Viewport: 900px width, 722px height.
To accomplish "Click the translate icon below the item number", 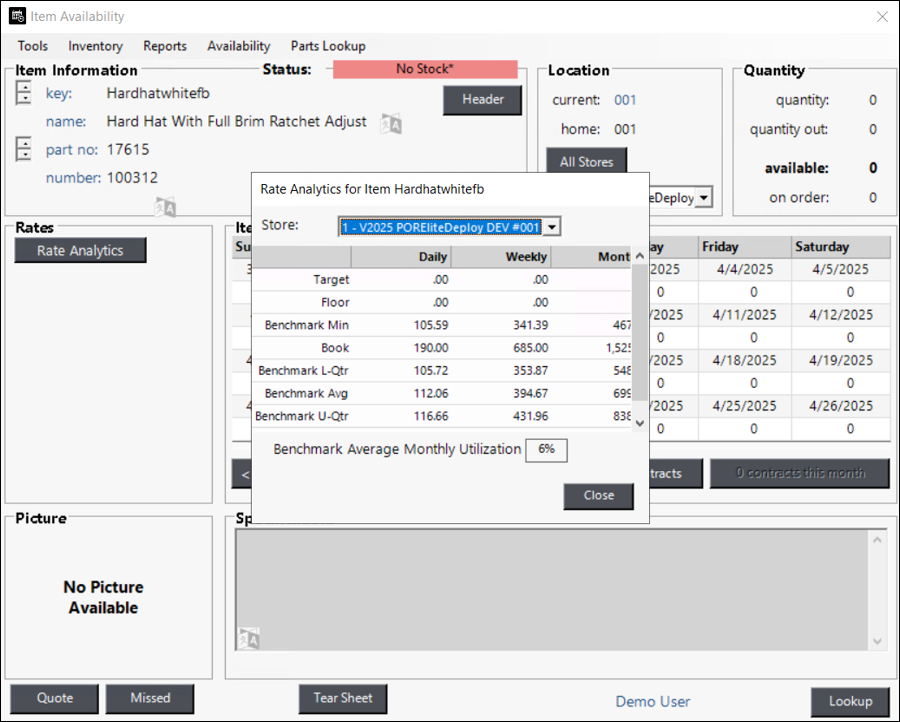I will pyautogui.click(x=165, y=207).
